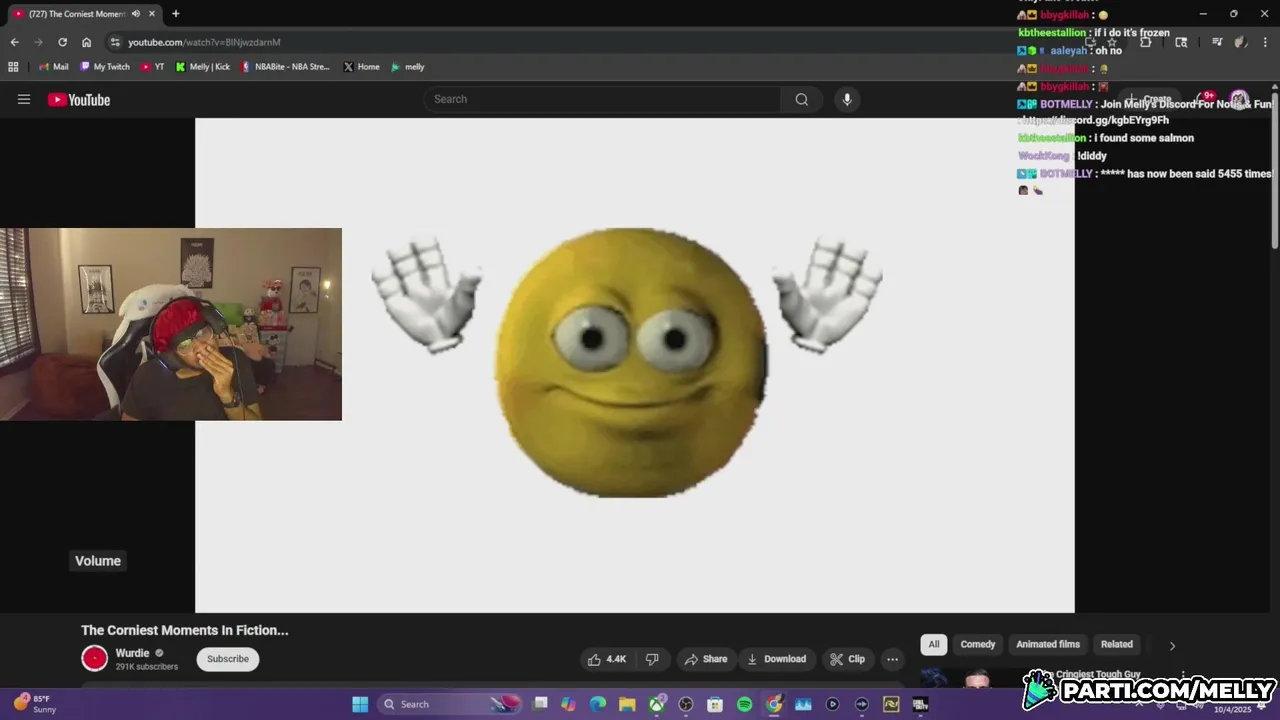This screenshot has width=1280, height=720.
Task: Select the Comedy filter chip
Action: (978, 644)
